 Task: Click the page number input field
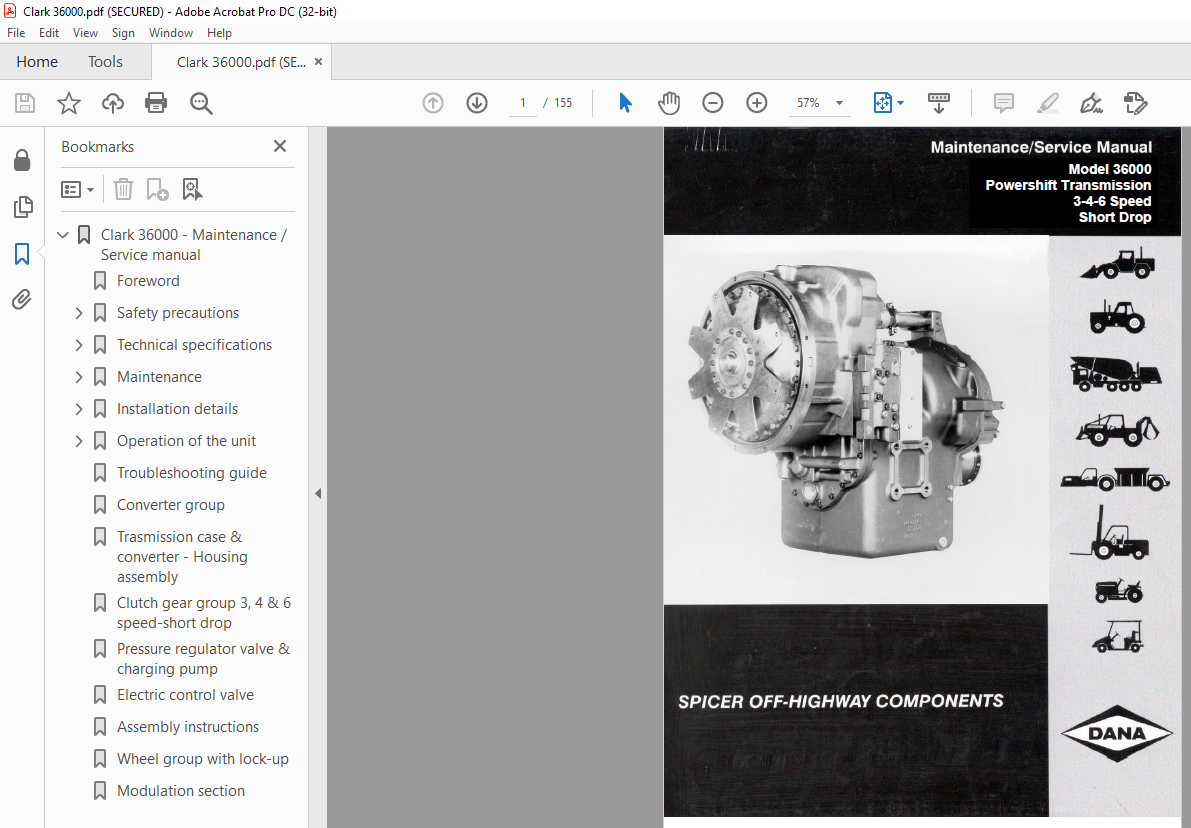pyautogui.click(x=523, y=103)
